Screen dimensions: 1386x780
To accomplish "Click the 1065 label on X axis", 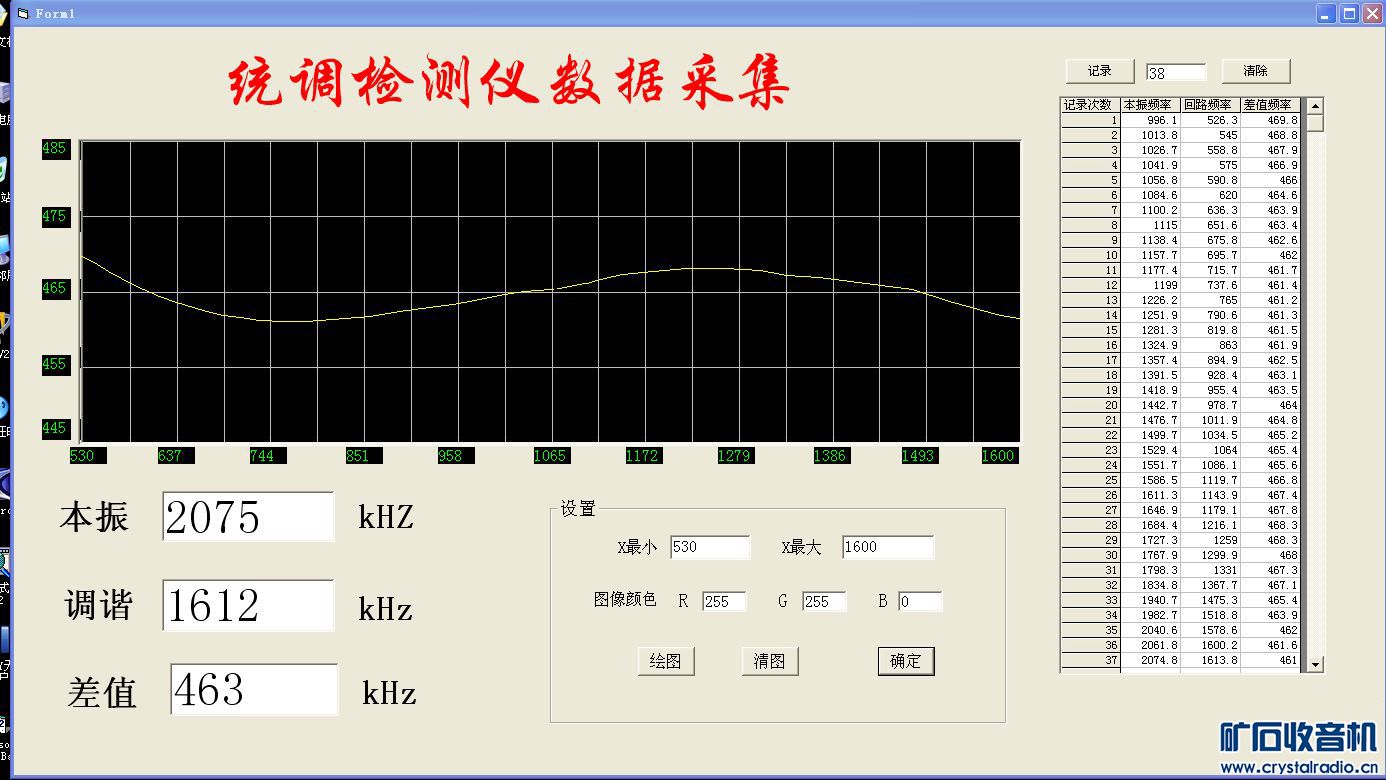I will click(x=550, y=455).
